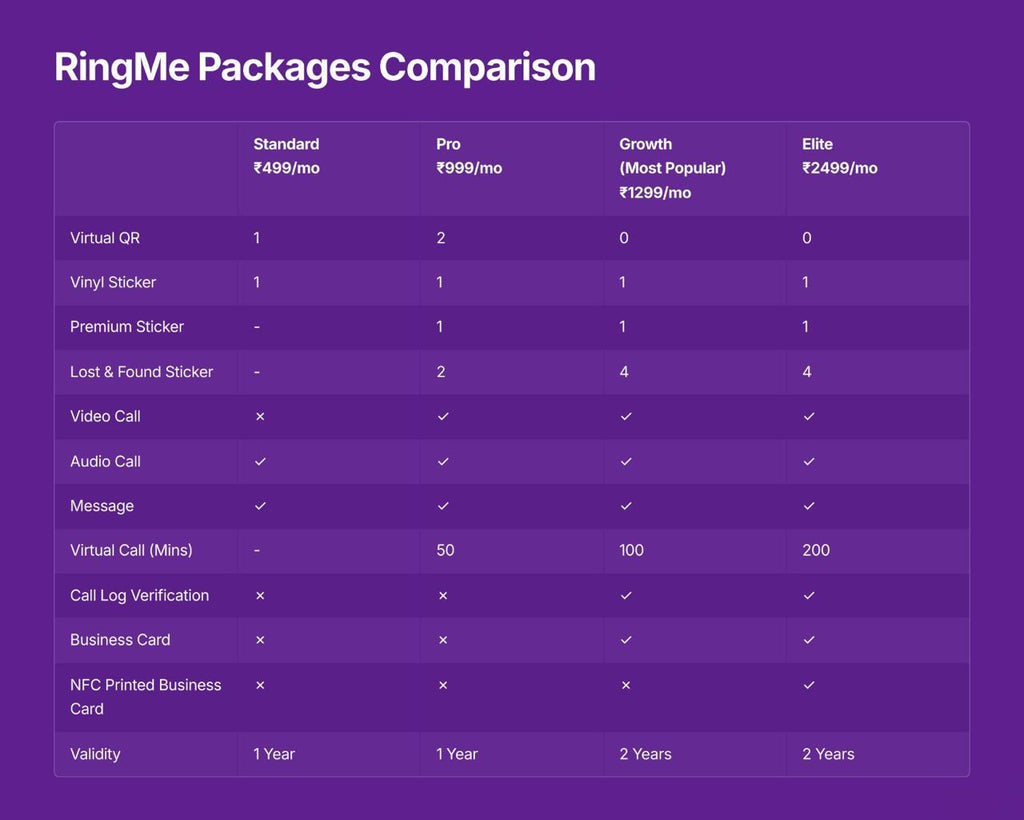Select the 200 minutes value under Elite

[816, 550]
